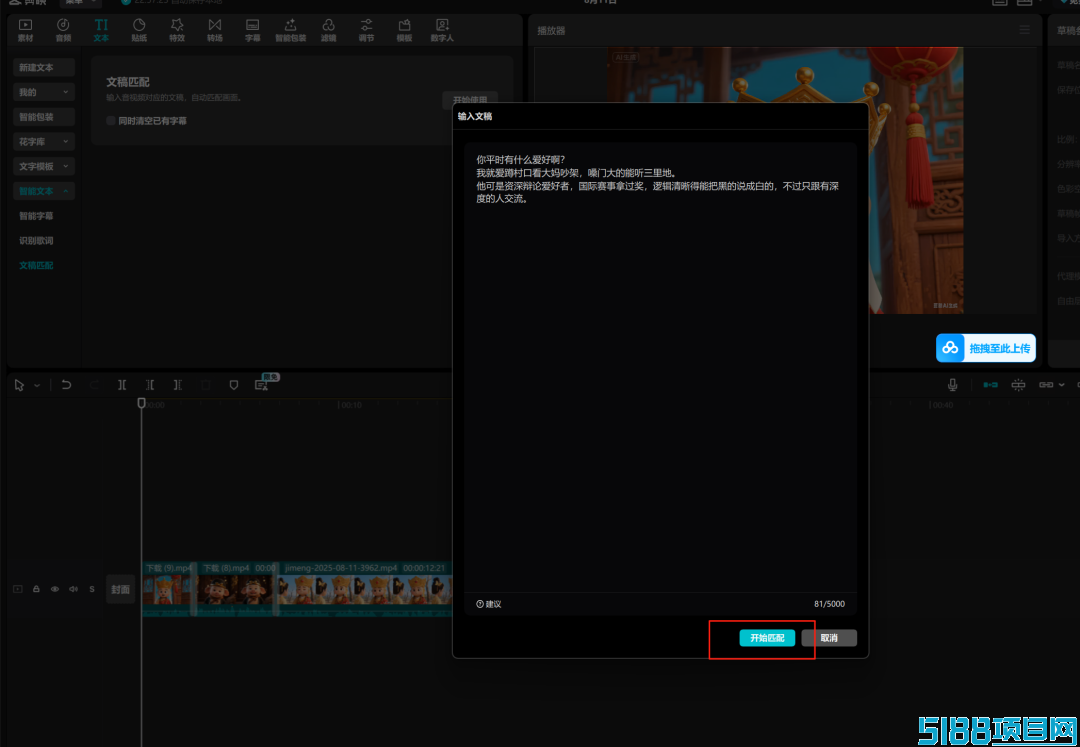Click the split clip tool icon
1080x747 pixels.
coord(122,385)
